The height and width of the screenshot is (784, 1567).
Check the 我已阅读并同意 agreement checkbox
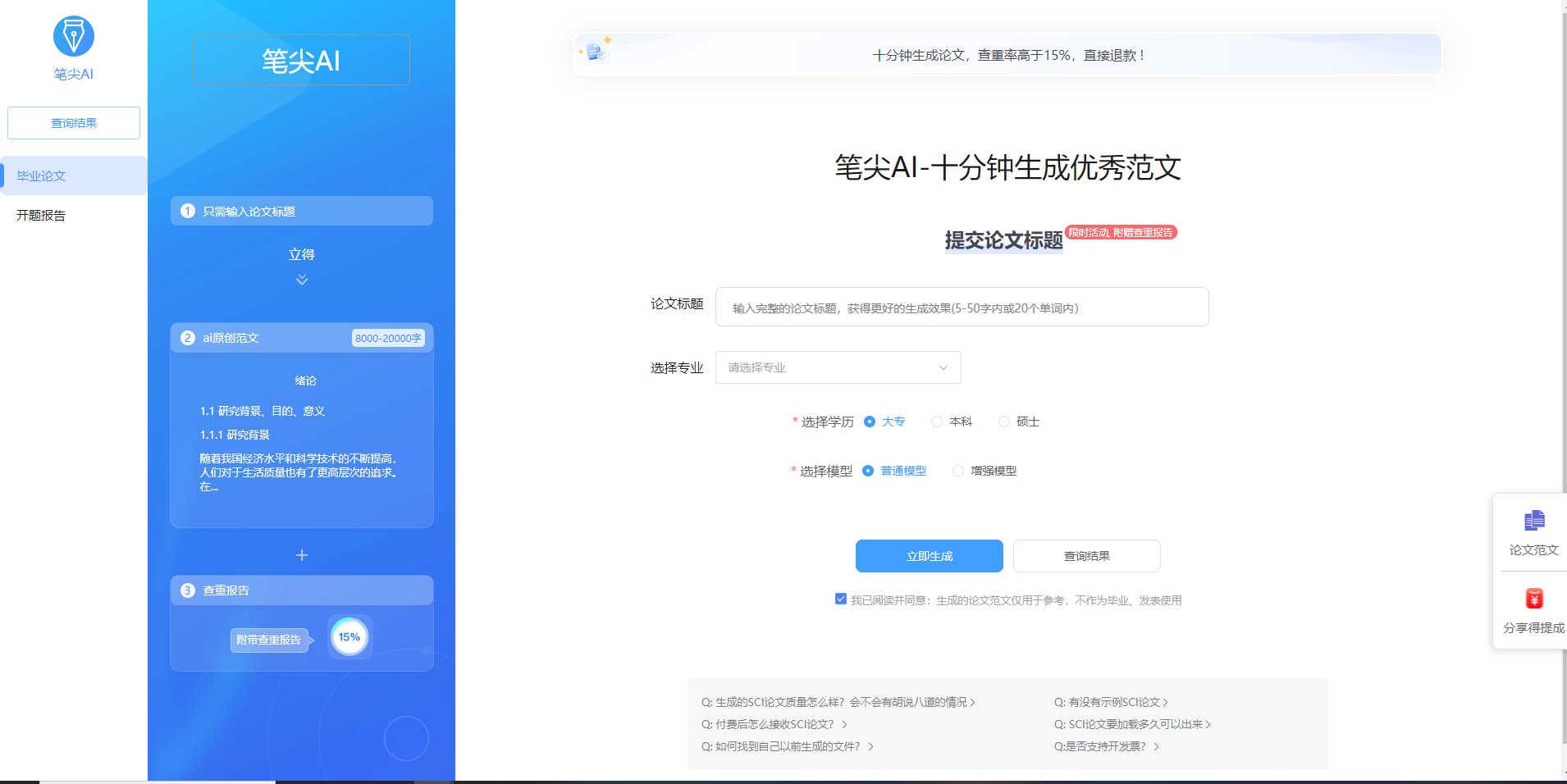pyautogui.click(x=838, y=599)
